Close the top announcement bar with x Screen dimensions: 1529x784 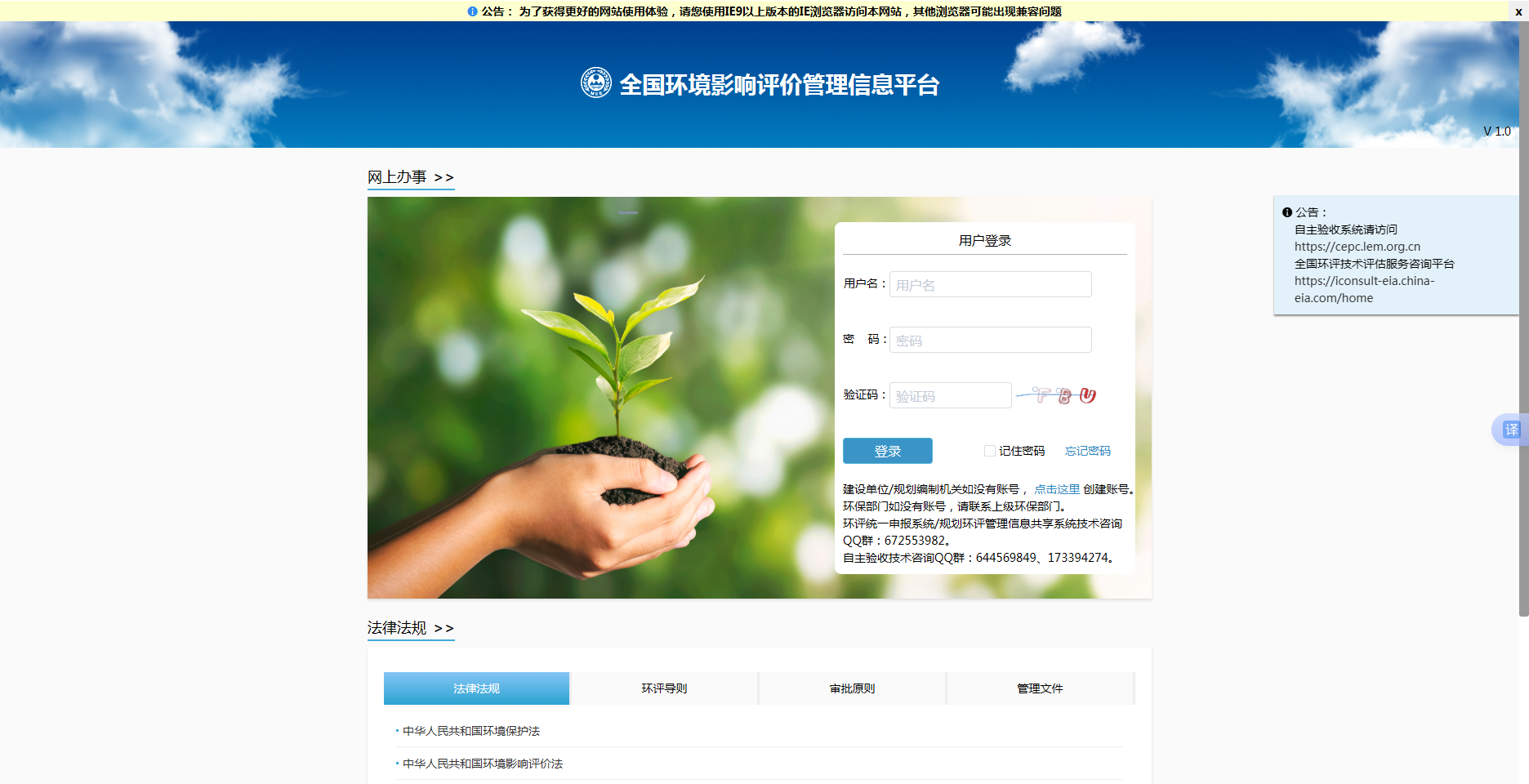(x=1518, y=11)
